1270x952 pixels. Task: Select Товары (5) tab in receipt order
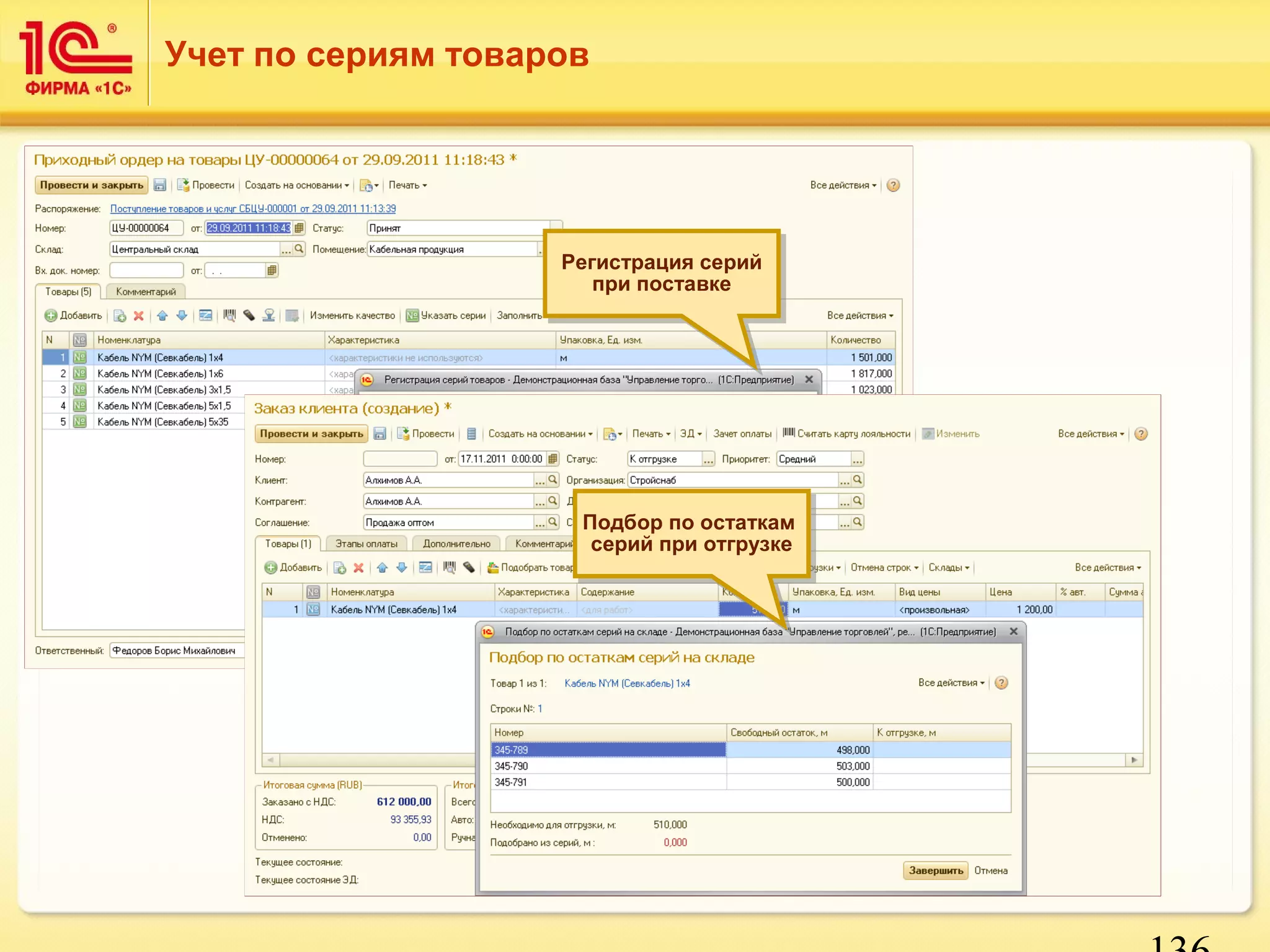68,291
